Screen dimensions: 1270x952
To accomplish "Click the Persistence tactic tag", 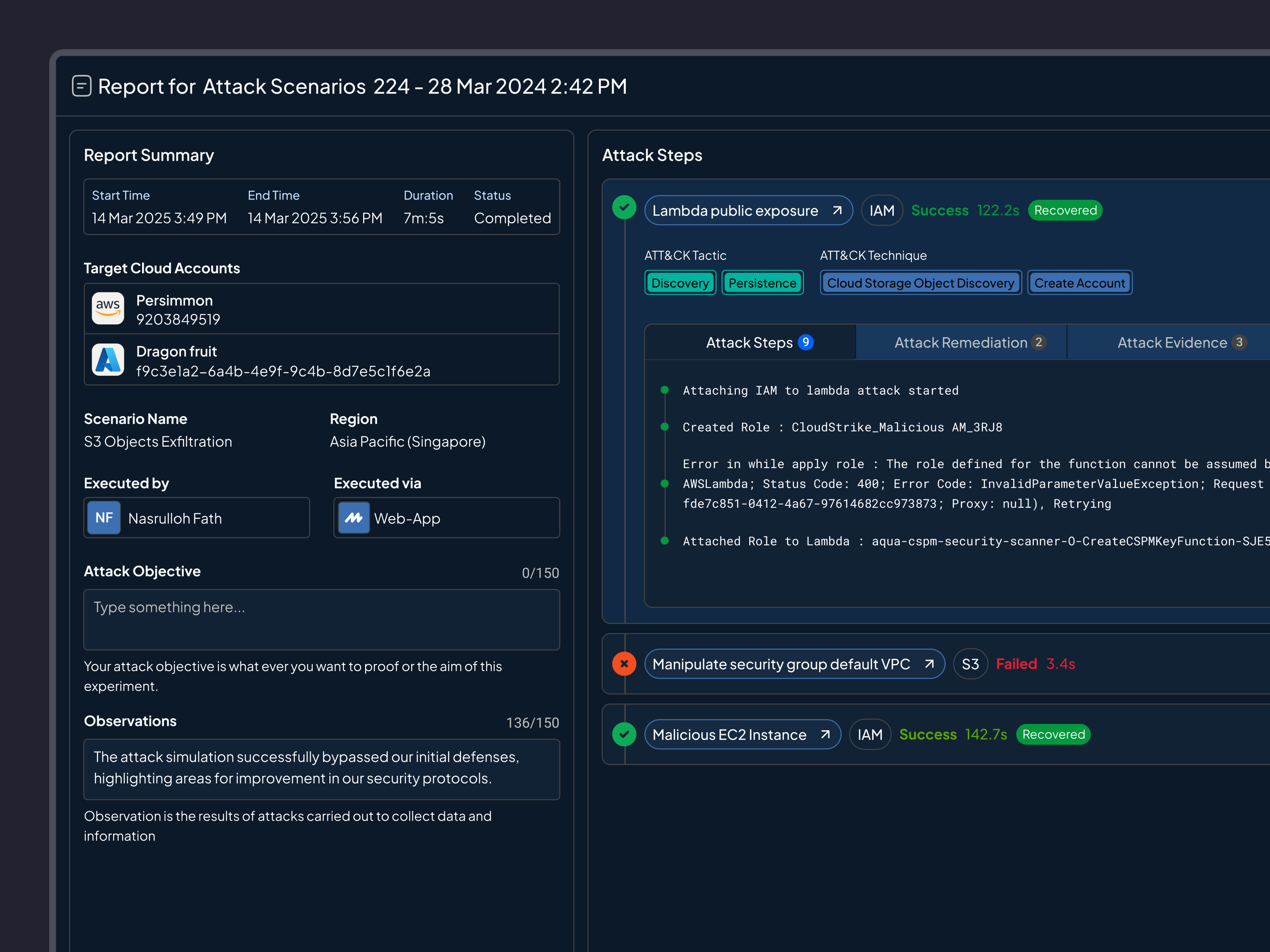I will pos(762,283).
